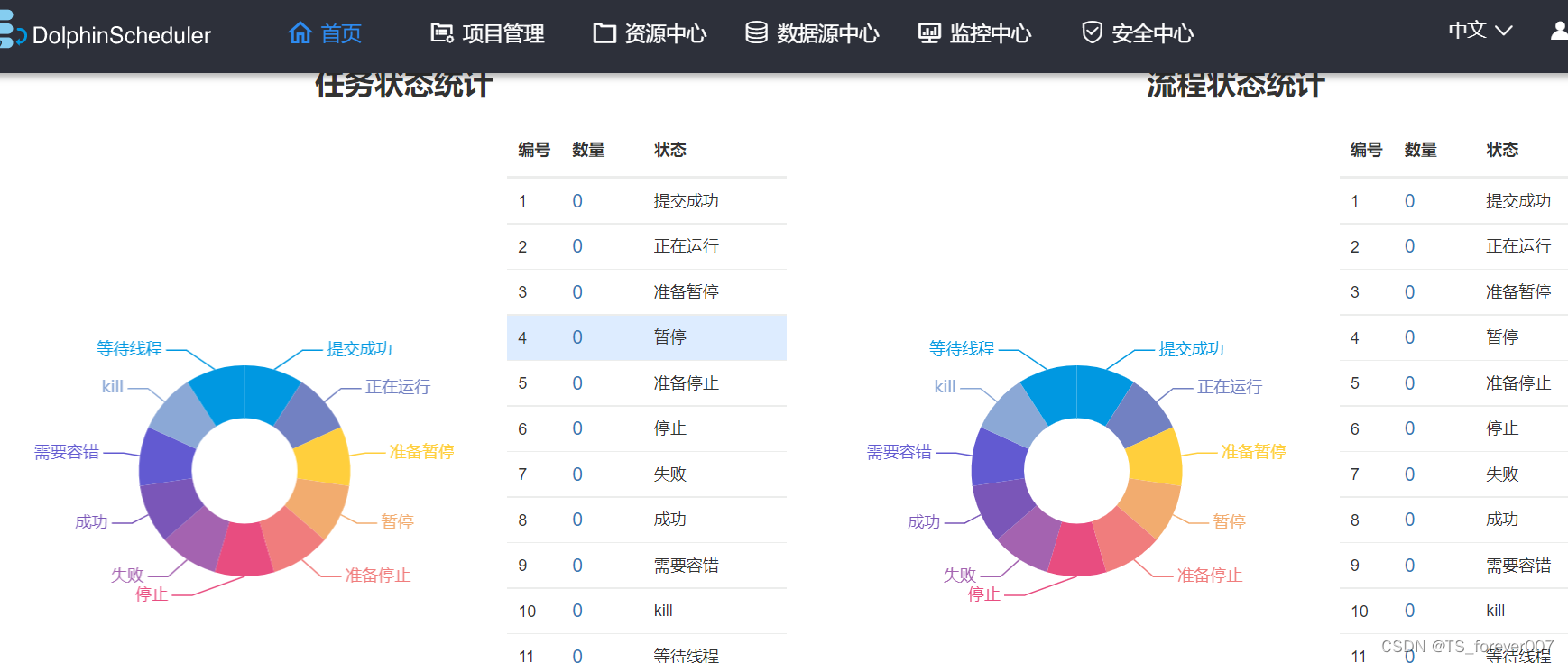The height and width of the screenshot is (663, 1568).
Task: Click 准备暂停 count in task status table
Action: coord(577,292)
